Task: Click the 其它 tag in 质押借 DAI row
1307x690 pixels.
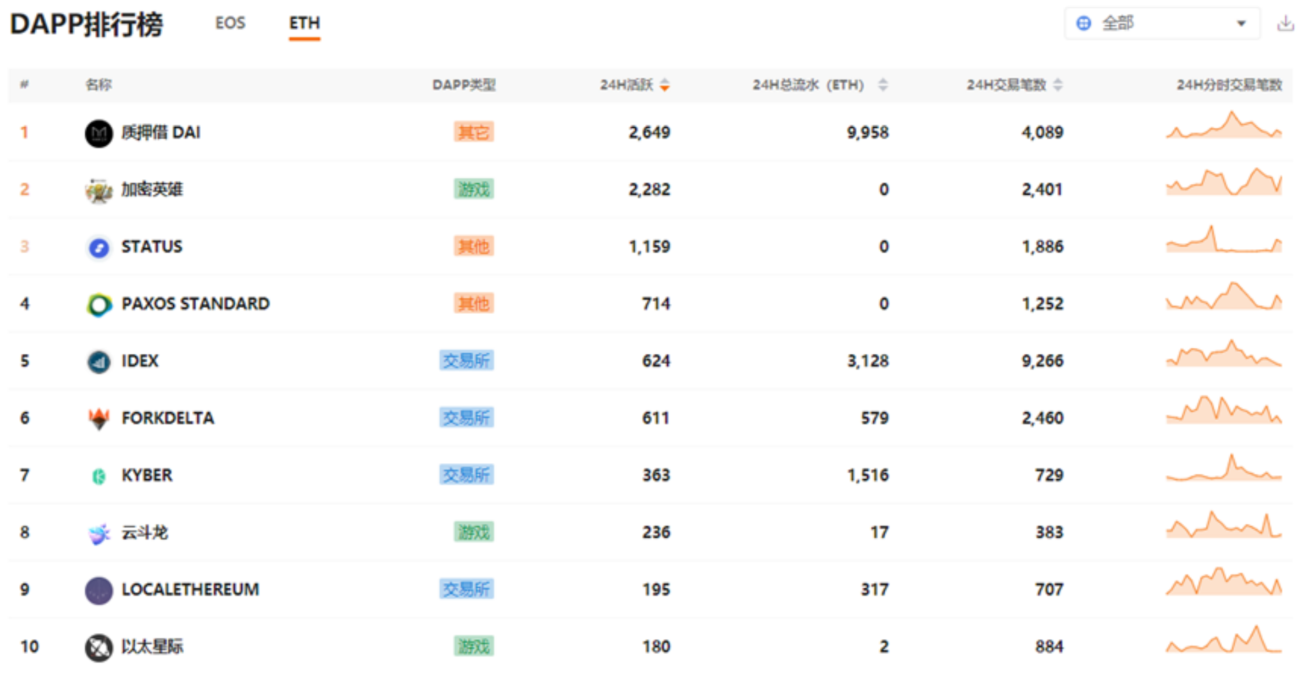Action: pos(474,132)
